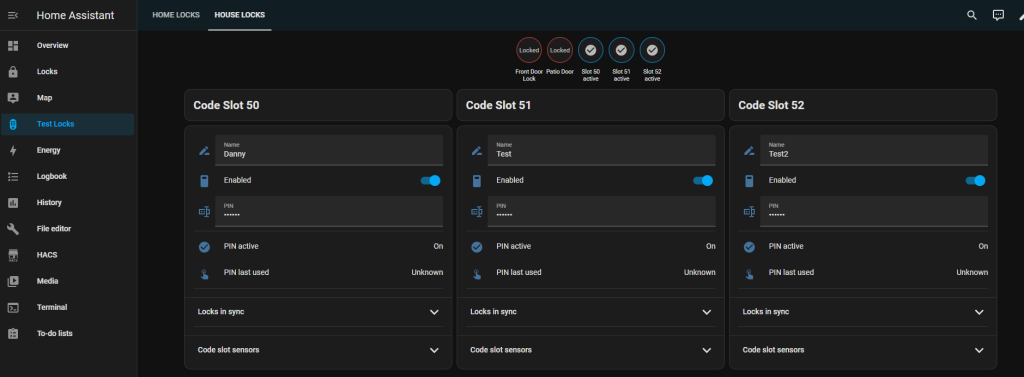Click the PIN active checkmark icon in Code Slot 50

point(204,247)
